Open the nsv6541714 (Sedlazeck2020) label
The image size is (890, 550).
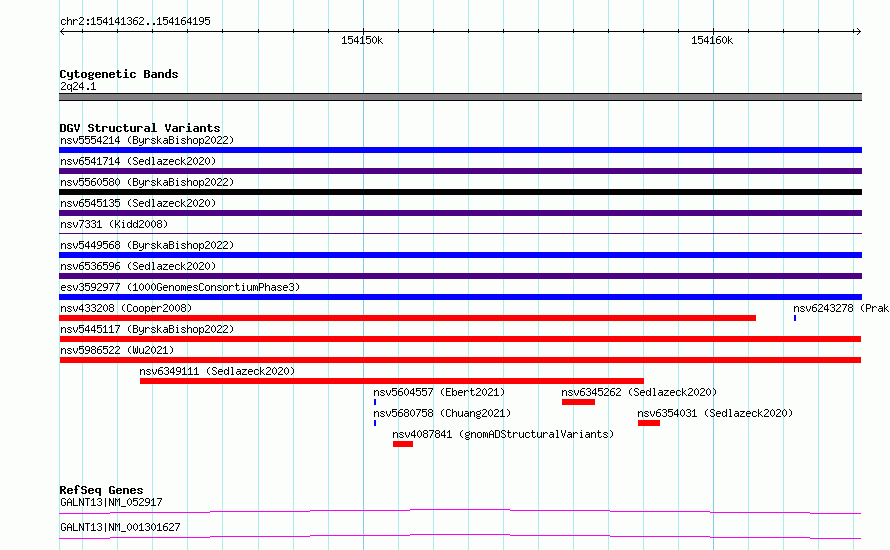pos(138,161)
